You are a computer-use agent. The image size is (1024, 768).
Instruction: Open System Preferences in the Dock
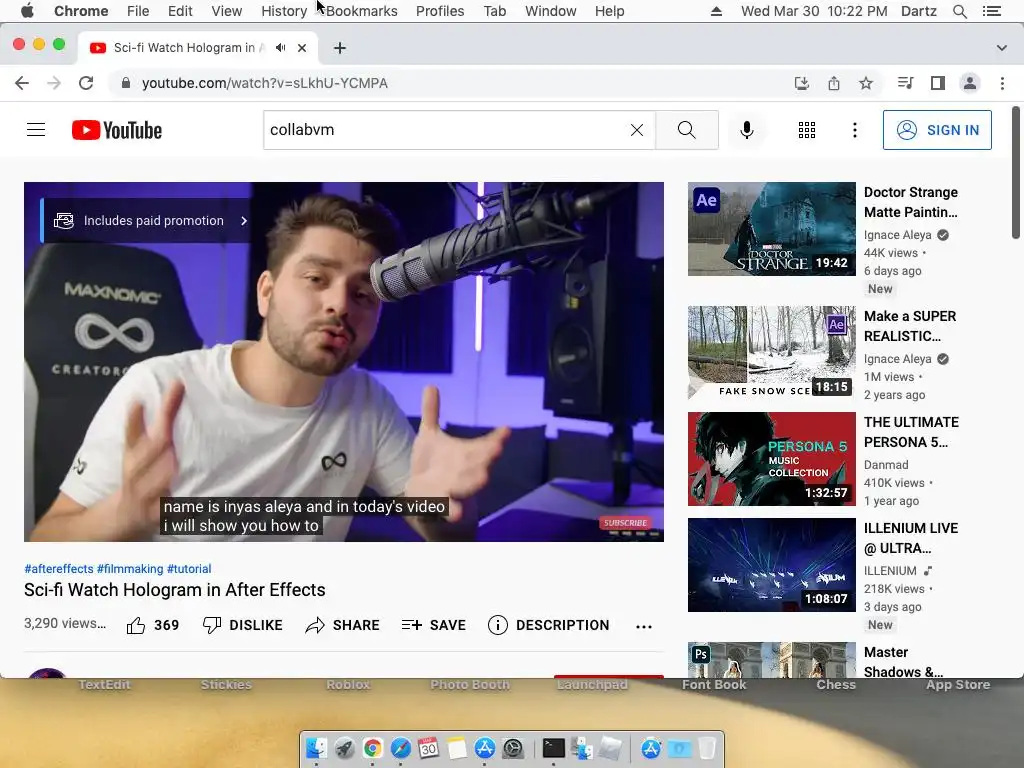(x=513, y=748)
